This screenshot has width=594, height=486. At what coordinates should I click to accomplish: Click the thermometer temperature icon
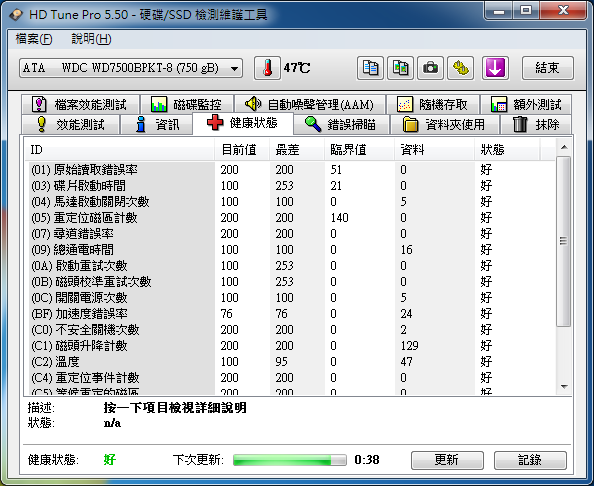(x=267, y=68)
